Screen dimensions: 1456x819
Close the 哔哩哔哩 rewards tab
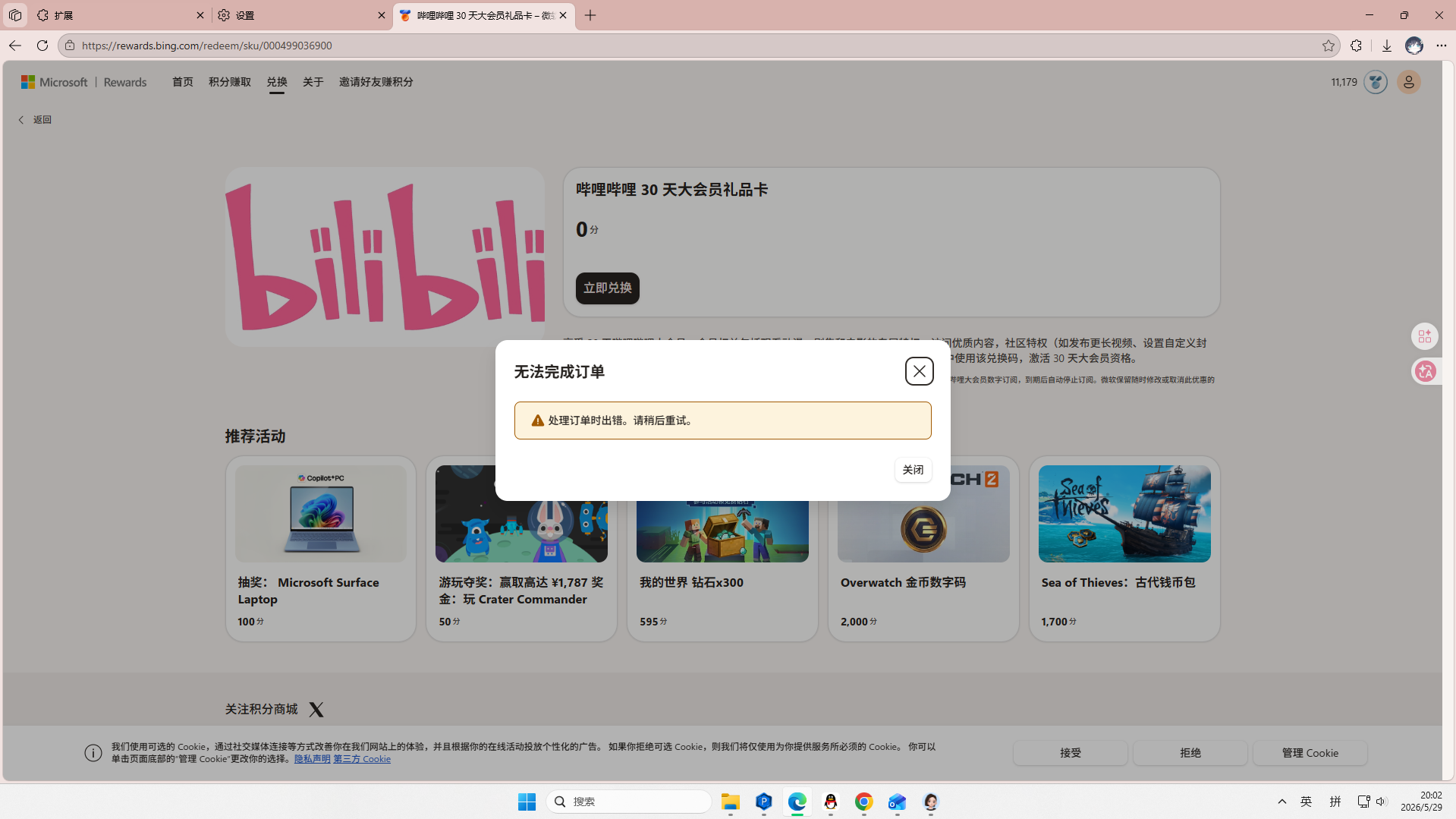(563, 15)
